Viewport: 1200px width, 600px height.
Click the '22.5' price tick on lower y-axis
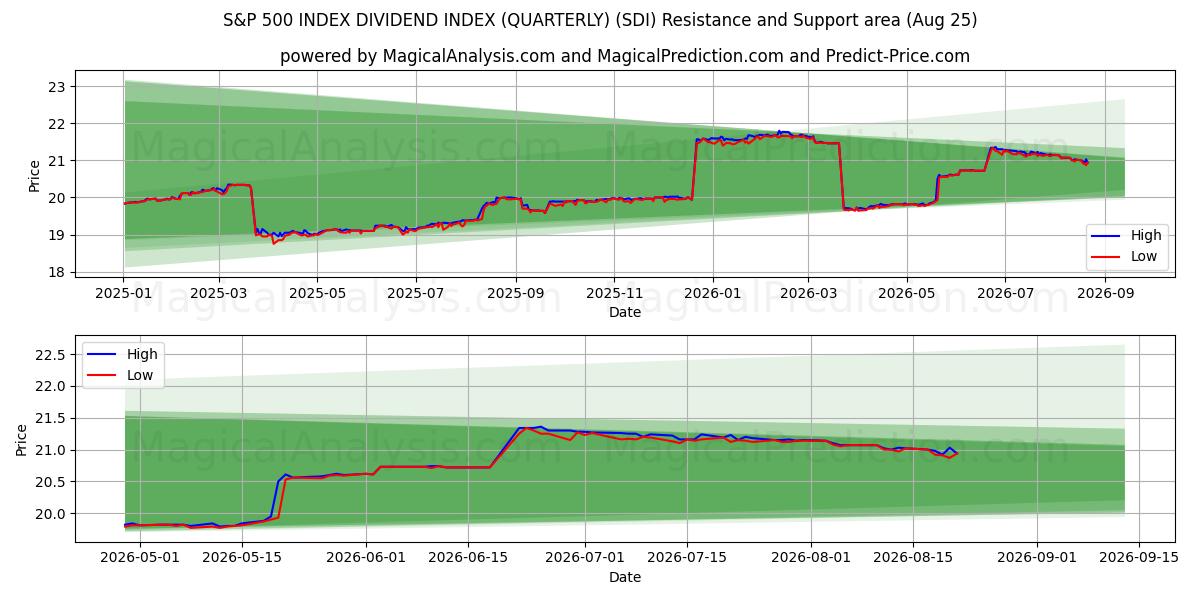pos(51,355)
